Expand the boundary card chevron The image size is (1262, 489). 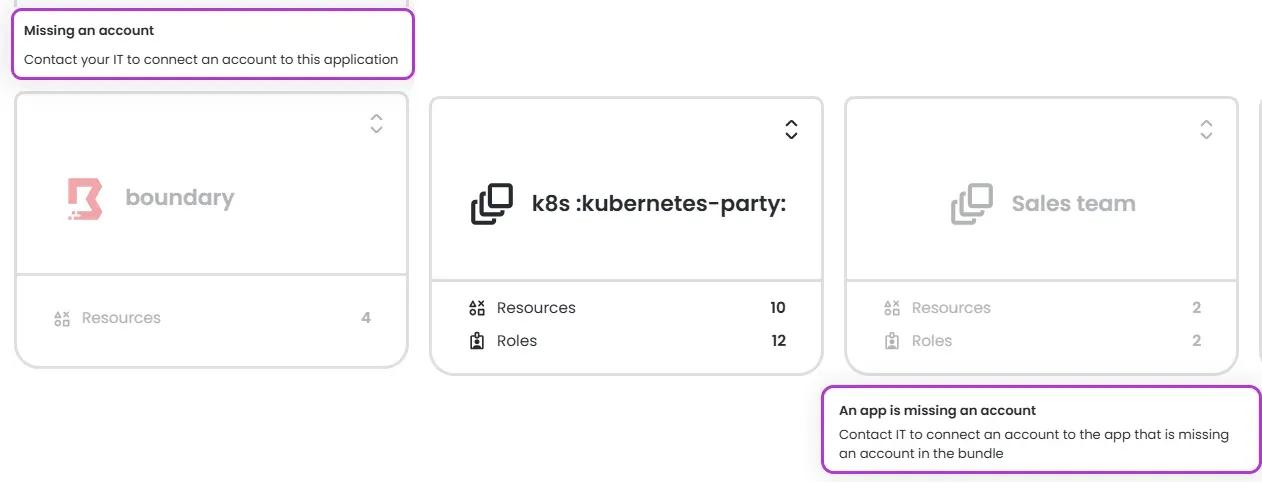point(376,123)
